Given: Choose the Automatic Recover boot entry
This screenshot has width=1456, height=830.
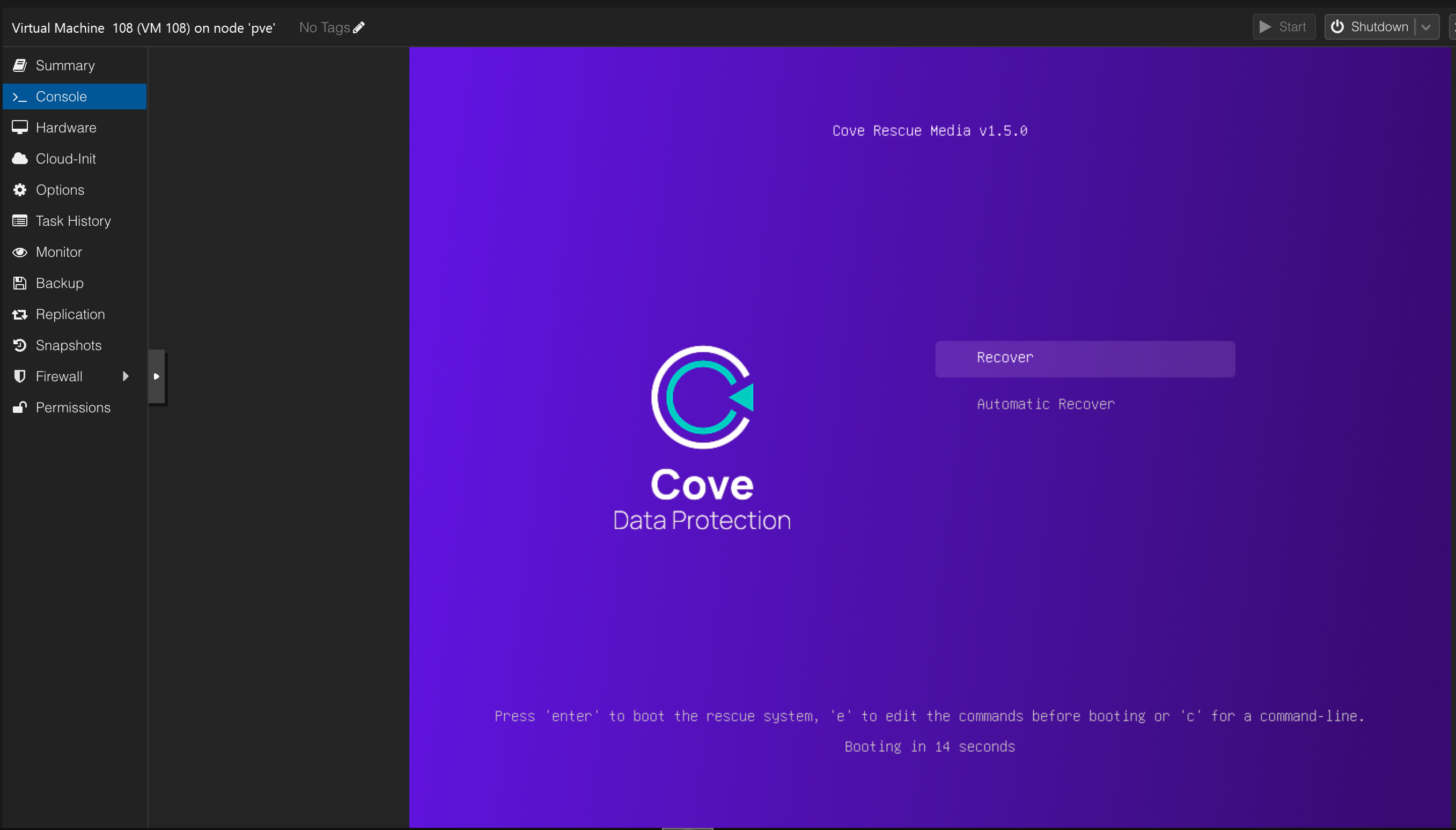Looking at the screenshot, I should point(1046,404).
